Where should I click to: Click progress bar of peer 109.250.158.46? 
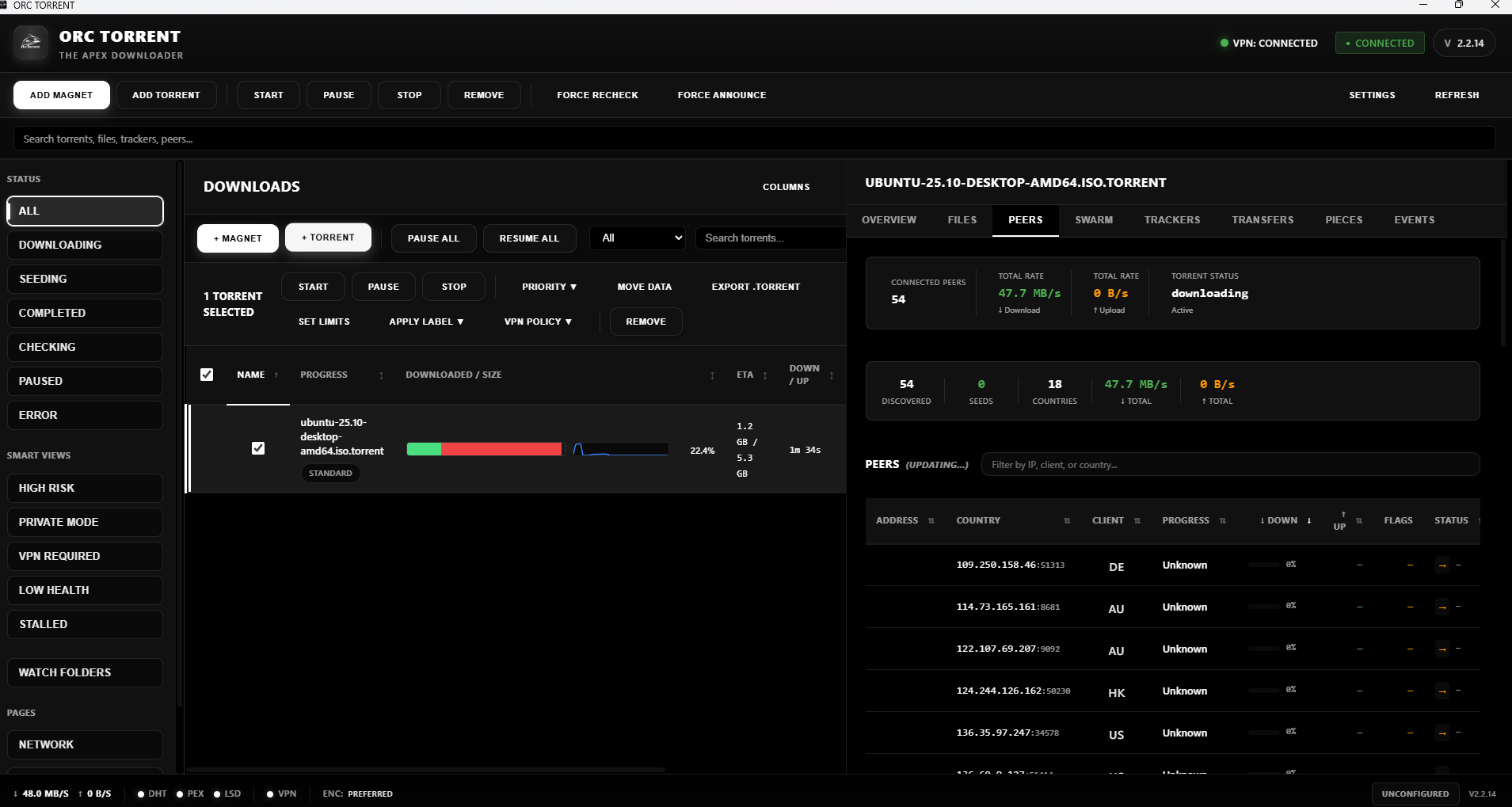1263,565
